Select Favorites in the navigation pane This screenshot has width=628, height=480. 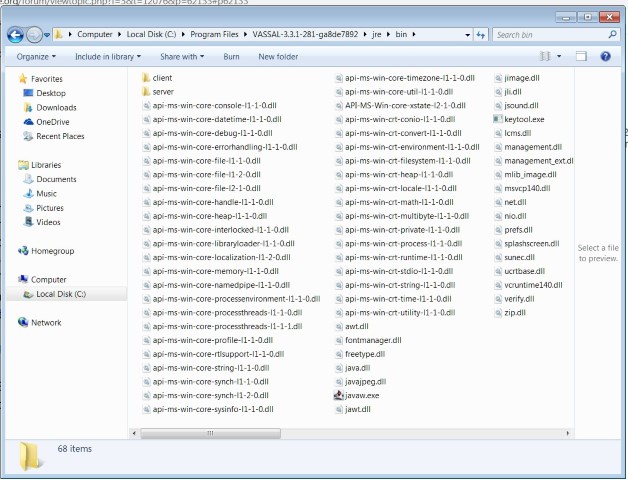pos(47,79)
